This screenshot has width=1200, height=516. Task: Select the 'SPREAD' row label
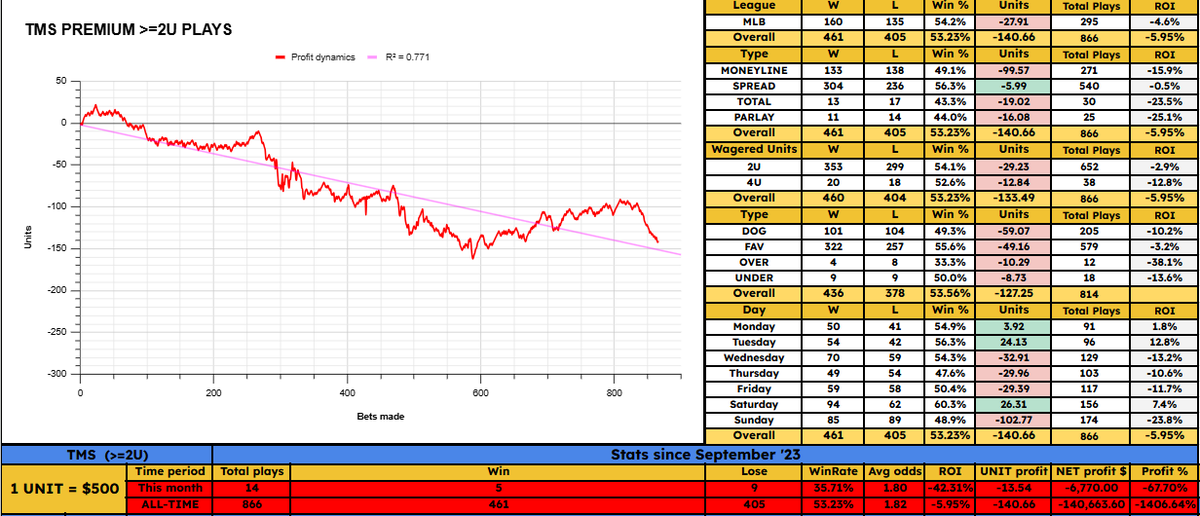754,86
